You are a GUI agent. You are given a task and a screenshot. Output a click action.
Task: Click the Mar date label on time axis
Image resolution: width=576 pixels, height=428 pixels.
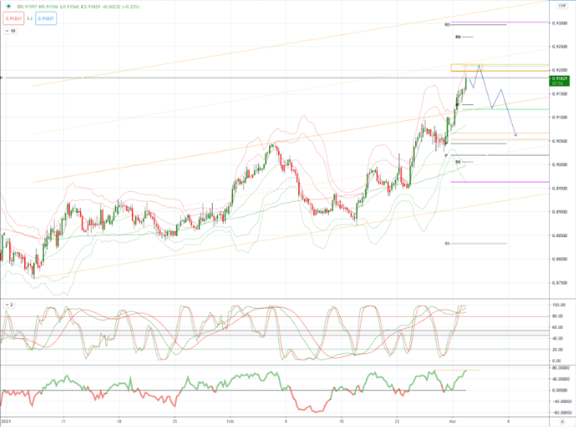coord(452,421)
